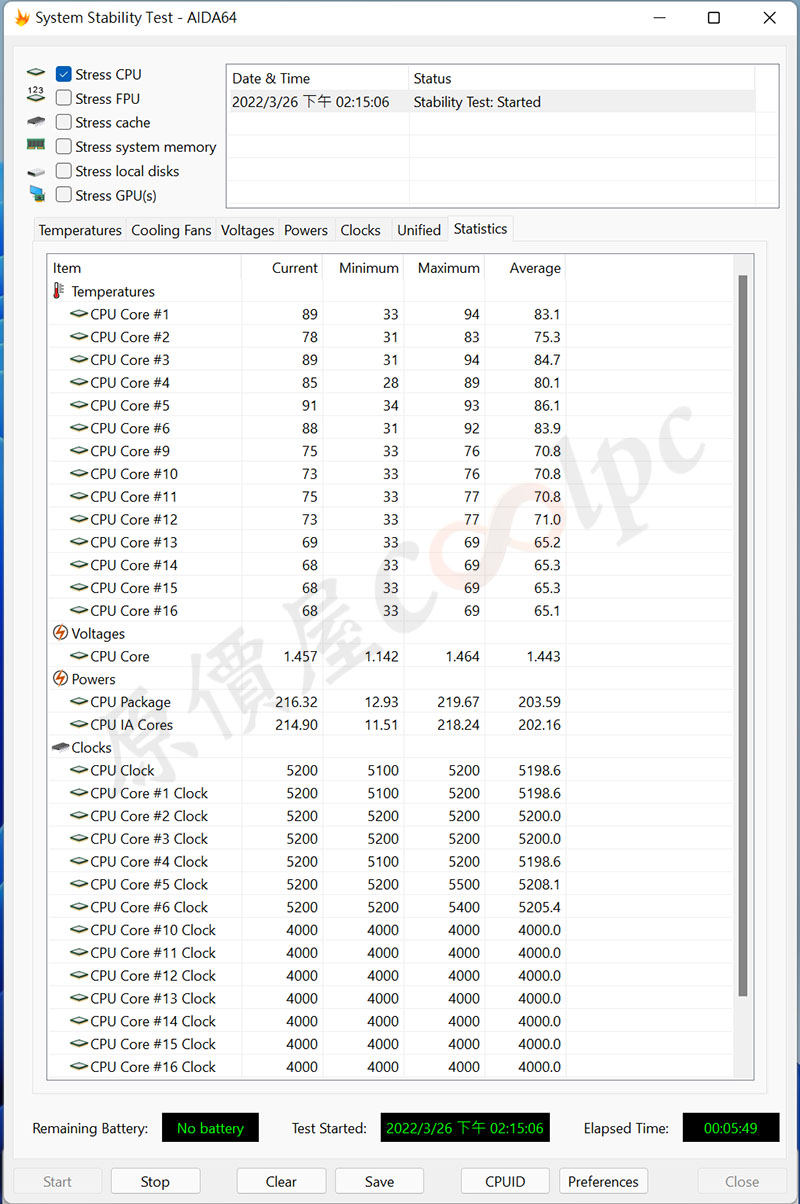Tick the Stress system memory checkbox
This screenshot has height=1204, width=800.
point(63,147)
